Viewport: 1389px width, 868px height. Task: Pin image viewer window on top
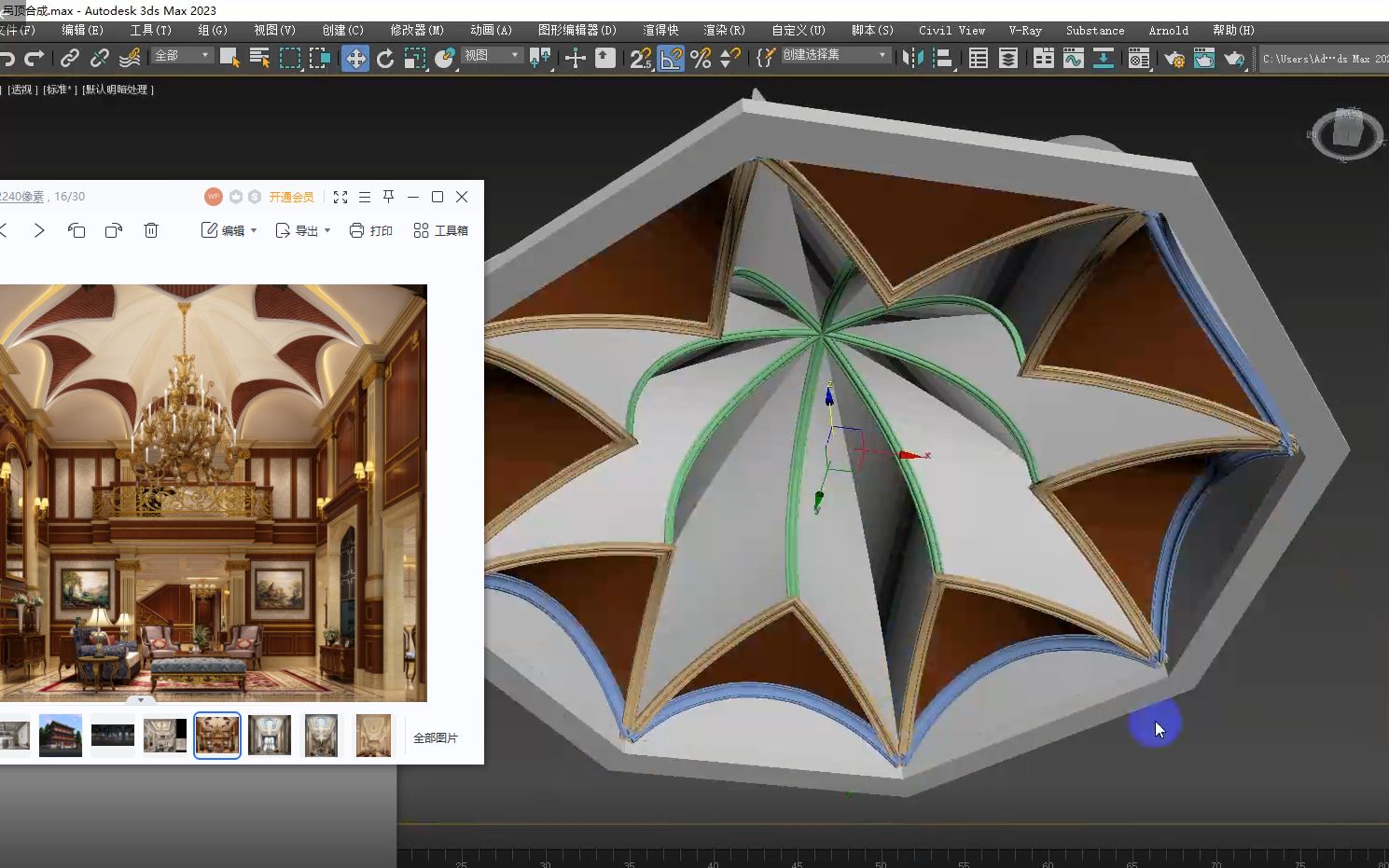tap(389, 197)
